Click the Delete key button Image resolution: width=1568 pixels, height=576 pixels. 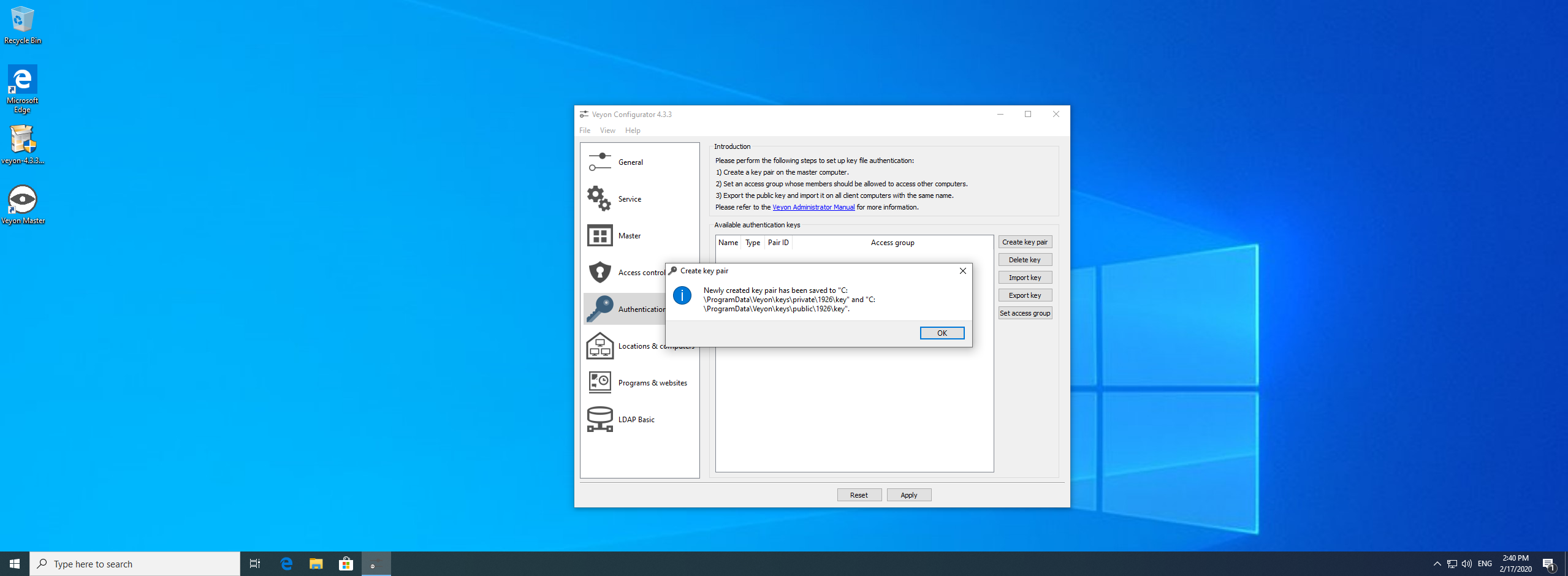1025,260
